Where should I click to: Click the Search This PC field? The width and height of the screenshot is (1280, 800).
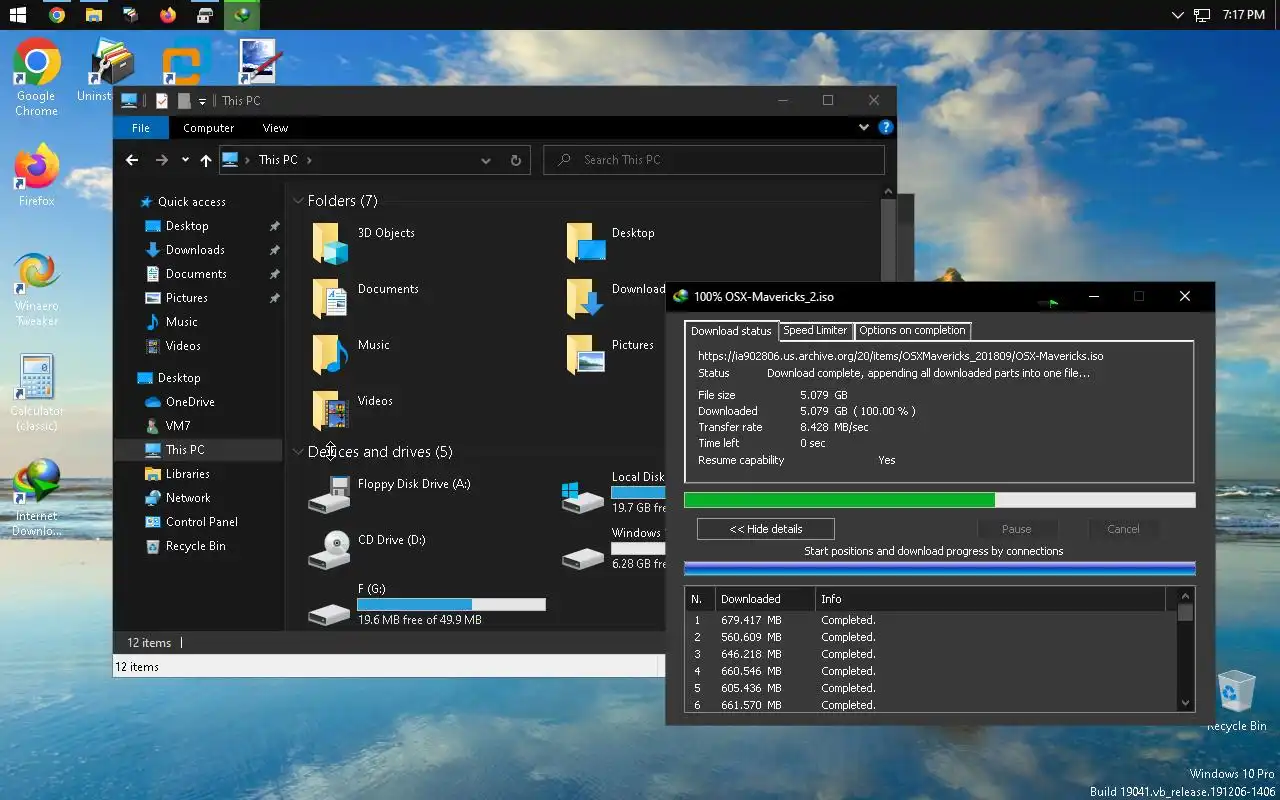tap(714, 160)
